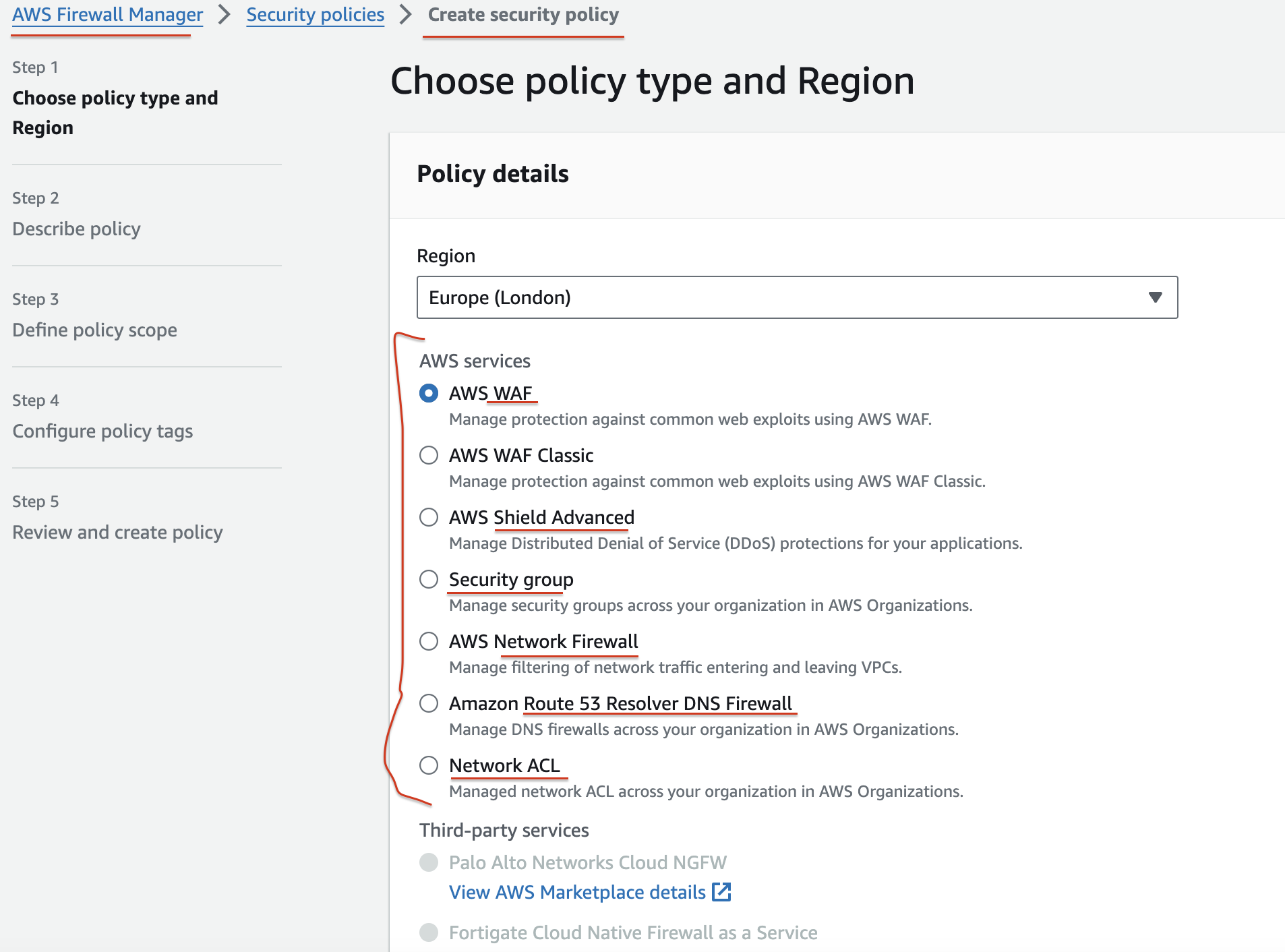Jump to Step 4 Configure policy tags
Image resolution: width=1285 pixels, height=952 pixels.
point(102,432)
